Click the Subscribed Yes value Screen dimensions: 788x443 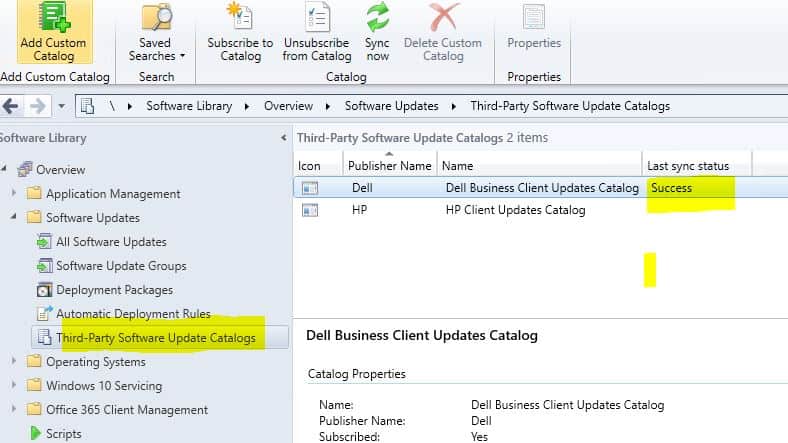tap(479, 436)
